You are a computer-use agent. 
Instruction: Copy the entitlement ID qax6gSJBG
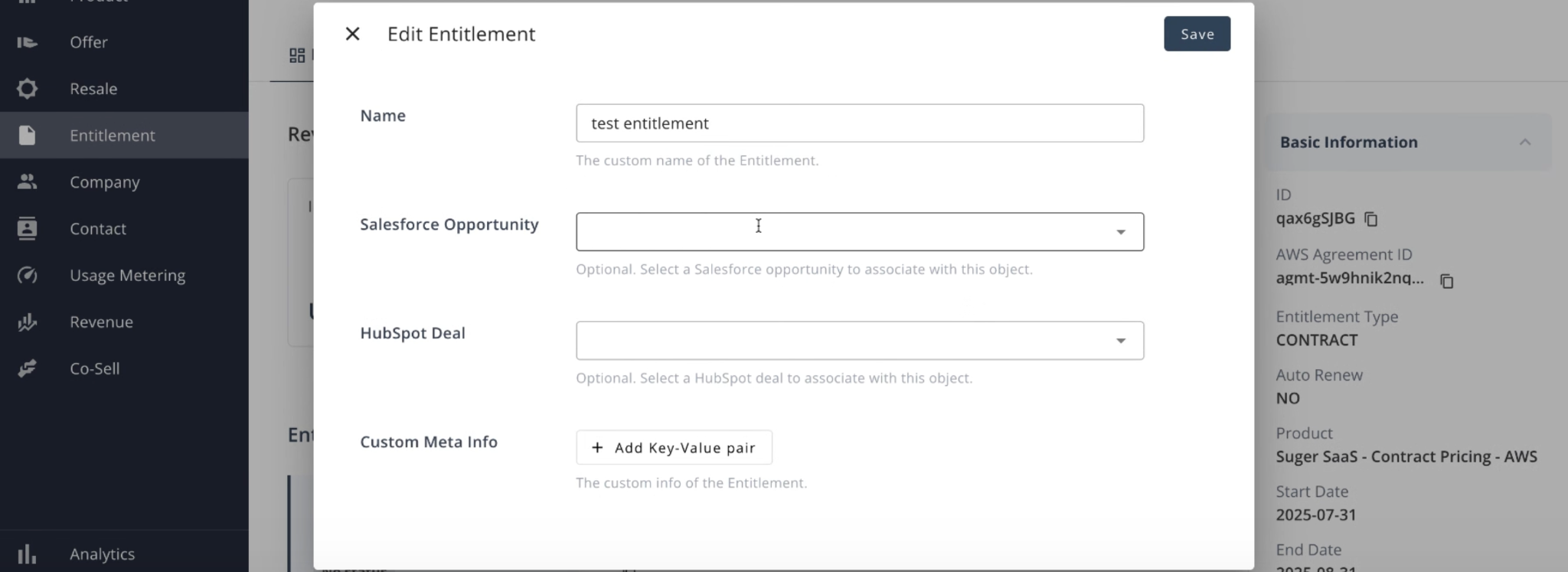(x=1371, y=220)
